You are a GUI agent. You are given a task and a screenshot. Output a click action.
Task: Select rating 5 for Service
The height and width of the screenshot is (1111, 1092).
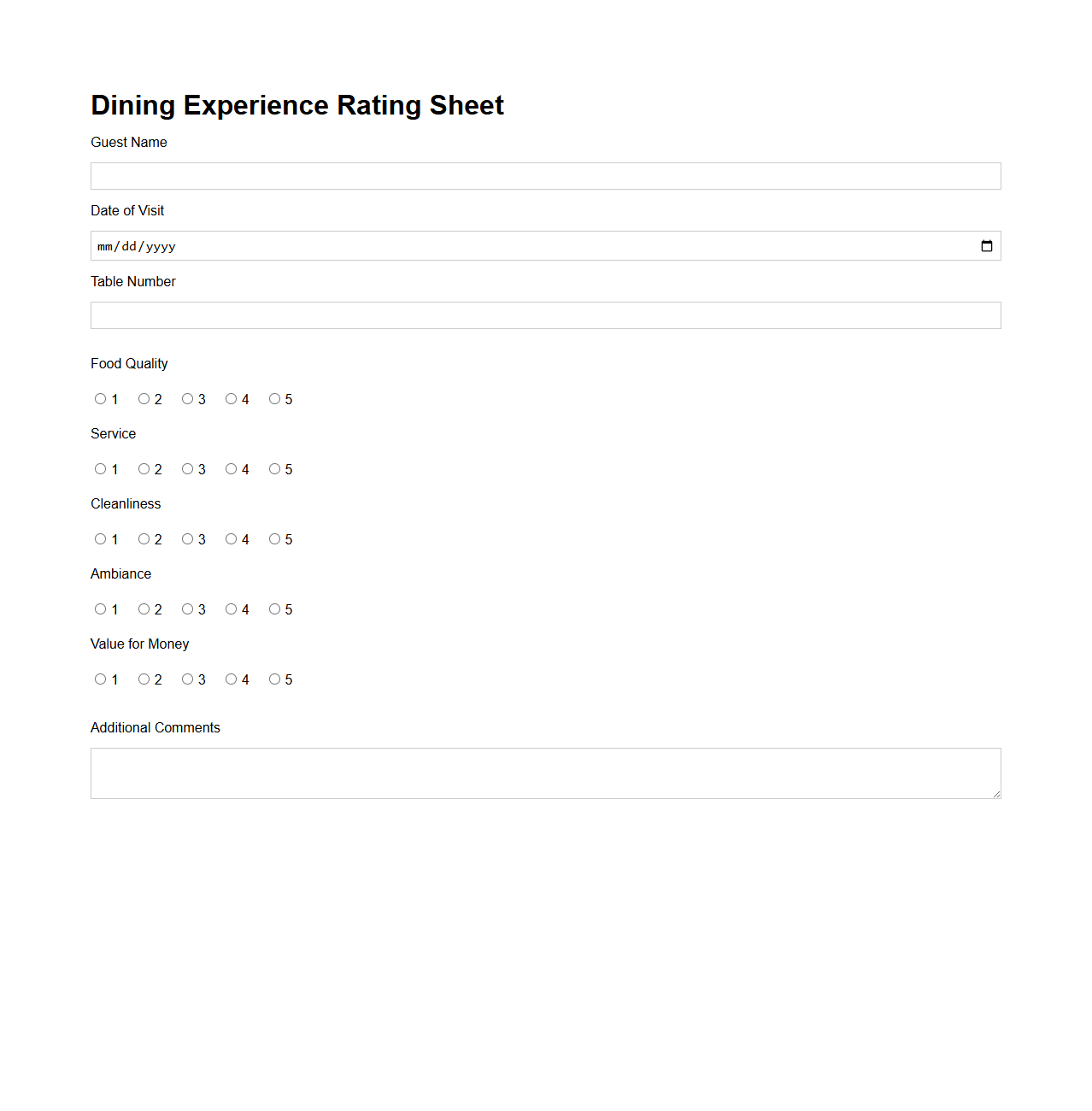274,468
